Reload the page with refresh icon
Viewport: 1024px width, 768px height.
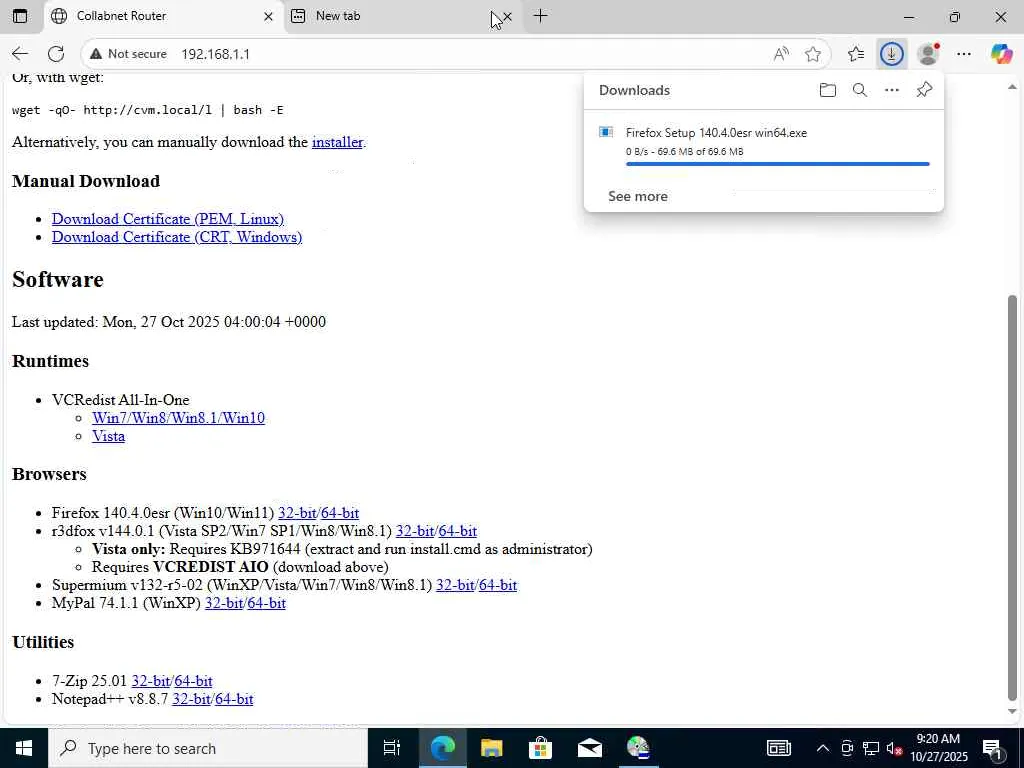click(x=56, y=54)
